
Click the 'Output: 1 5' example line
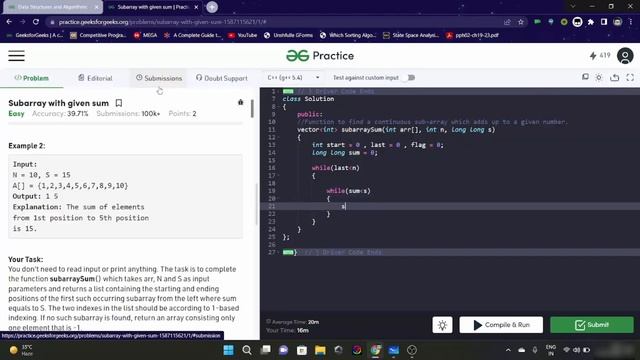pyautogui.click(x=35, y=196)
